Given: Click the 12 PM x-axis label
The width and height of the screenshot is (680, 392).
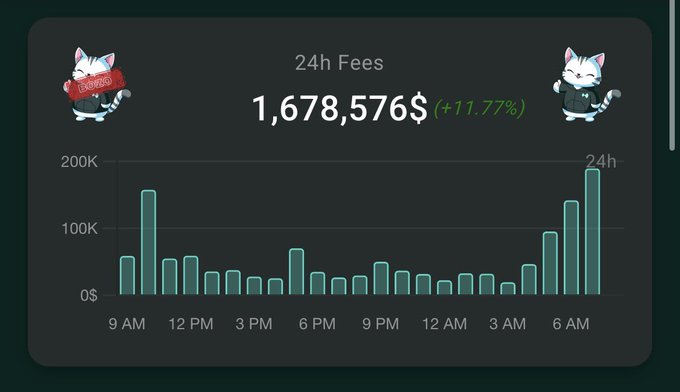Looking at the screenshot, I should point(191,324).
